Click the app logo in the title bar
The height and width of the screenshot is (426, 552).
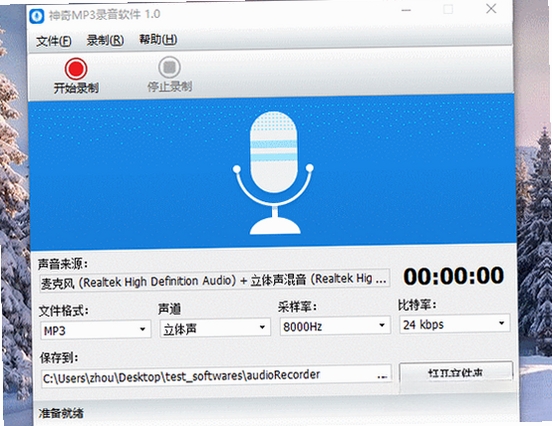click(37, 16)
